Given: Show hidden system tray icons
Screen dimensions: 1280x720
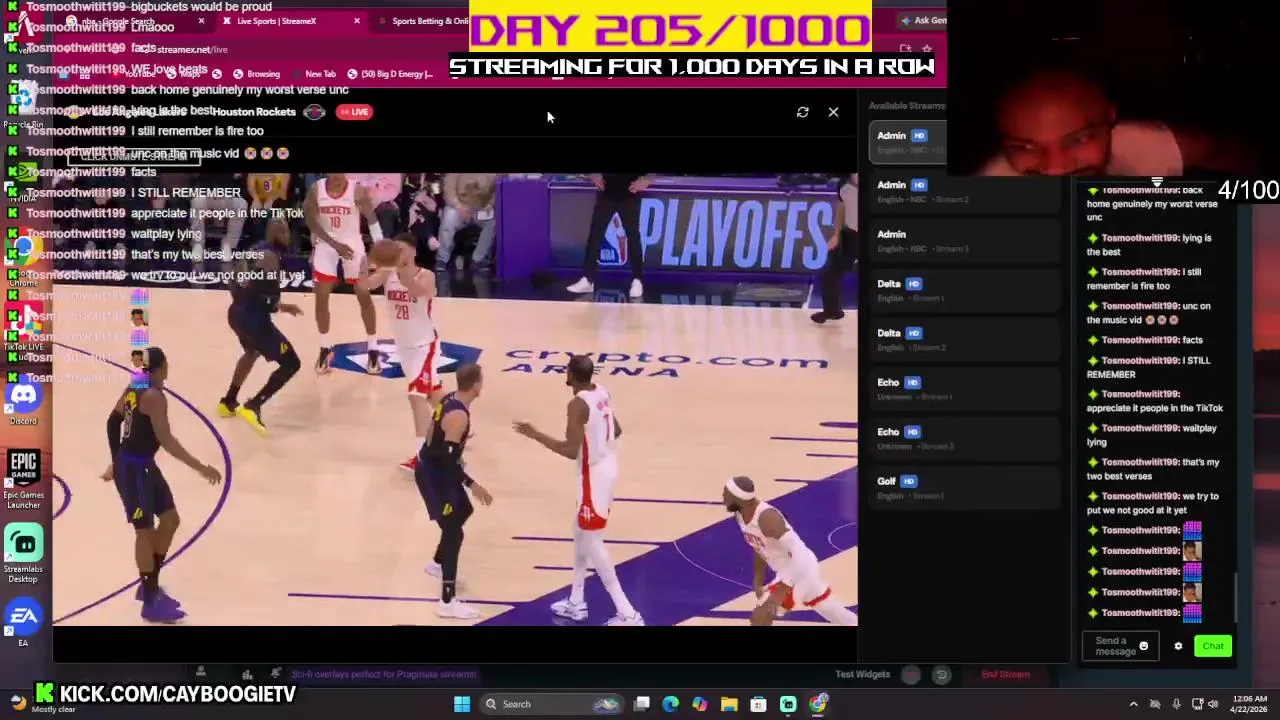Looking at the screenshot, I should [1133, 704].
